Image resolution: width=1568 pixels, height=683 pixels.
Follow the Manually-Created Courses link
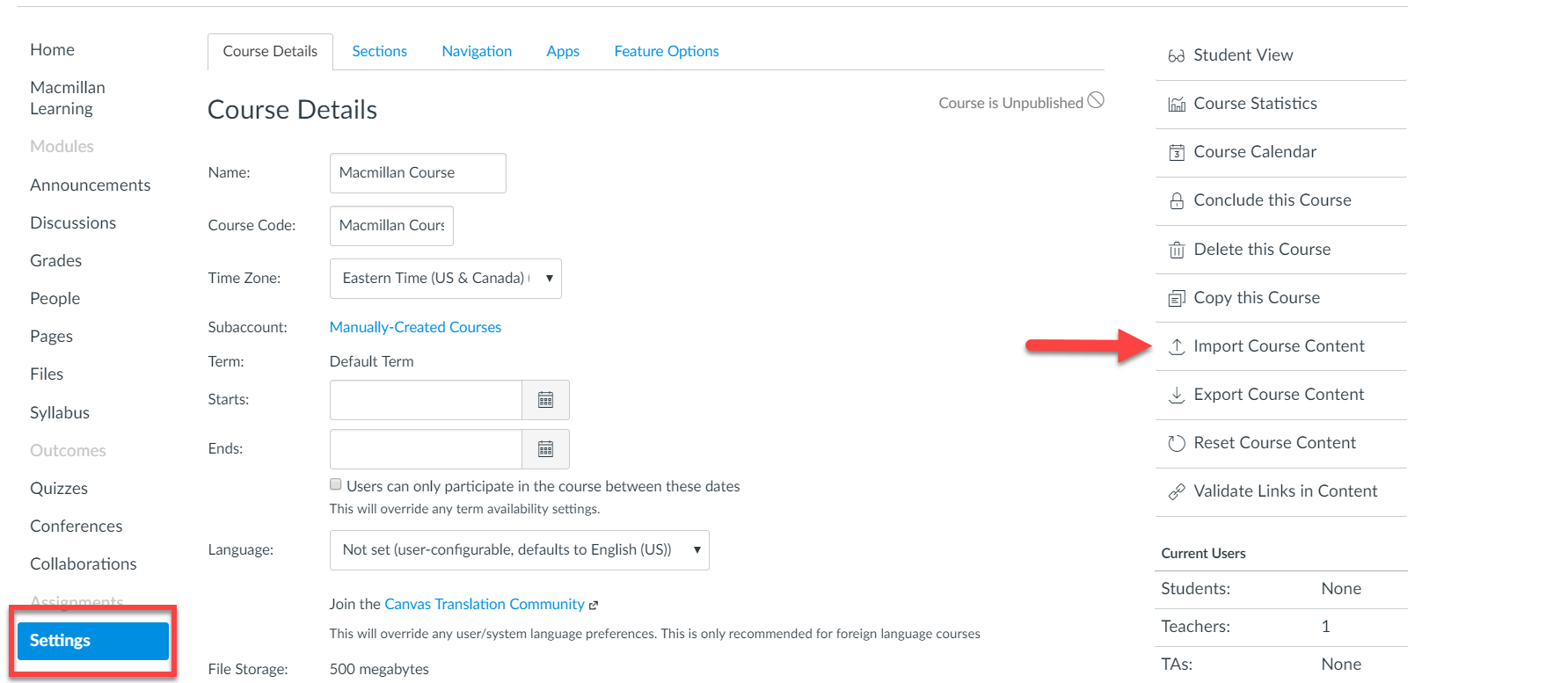point(415,326)
